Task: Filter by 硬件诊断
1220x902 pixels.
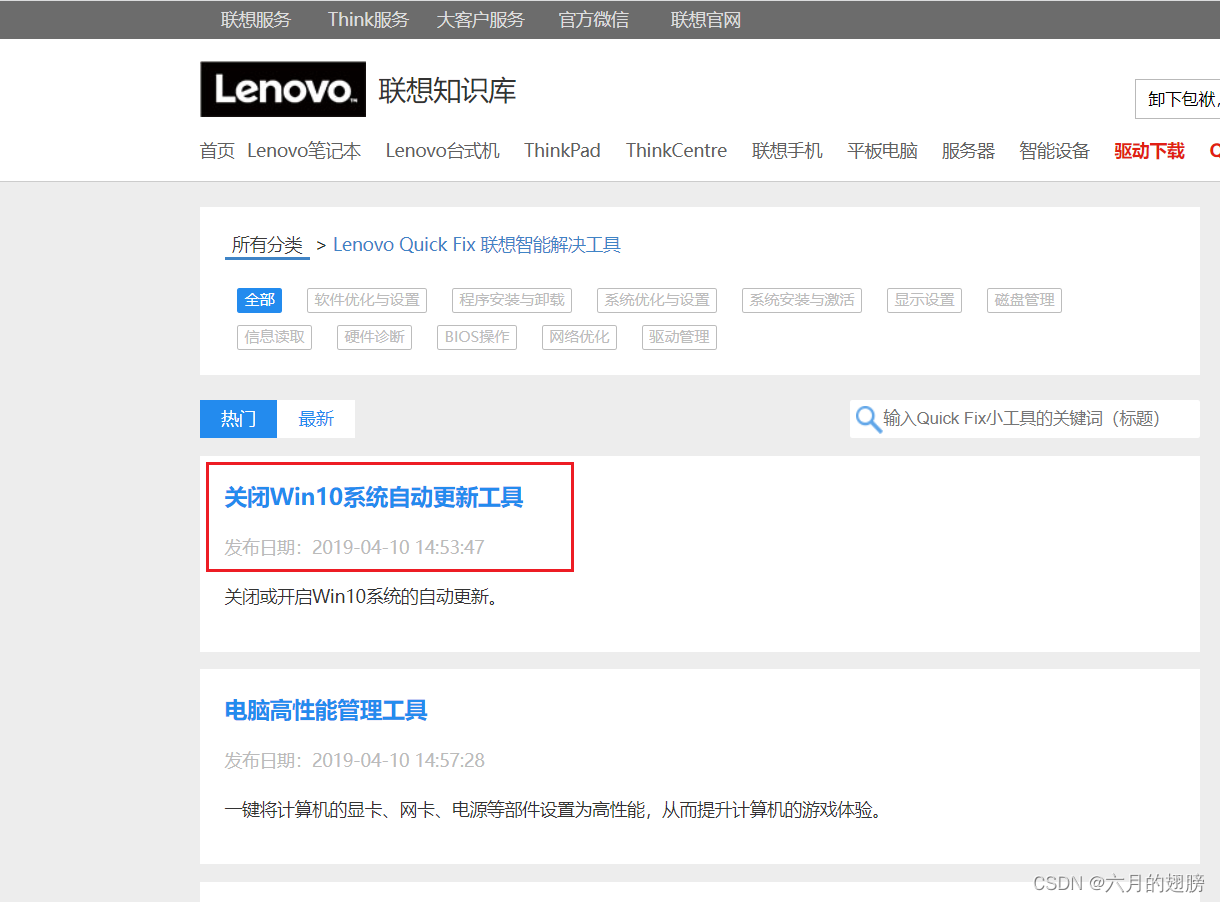Action: point(374,337)
